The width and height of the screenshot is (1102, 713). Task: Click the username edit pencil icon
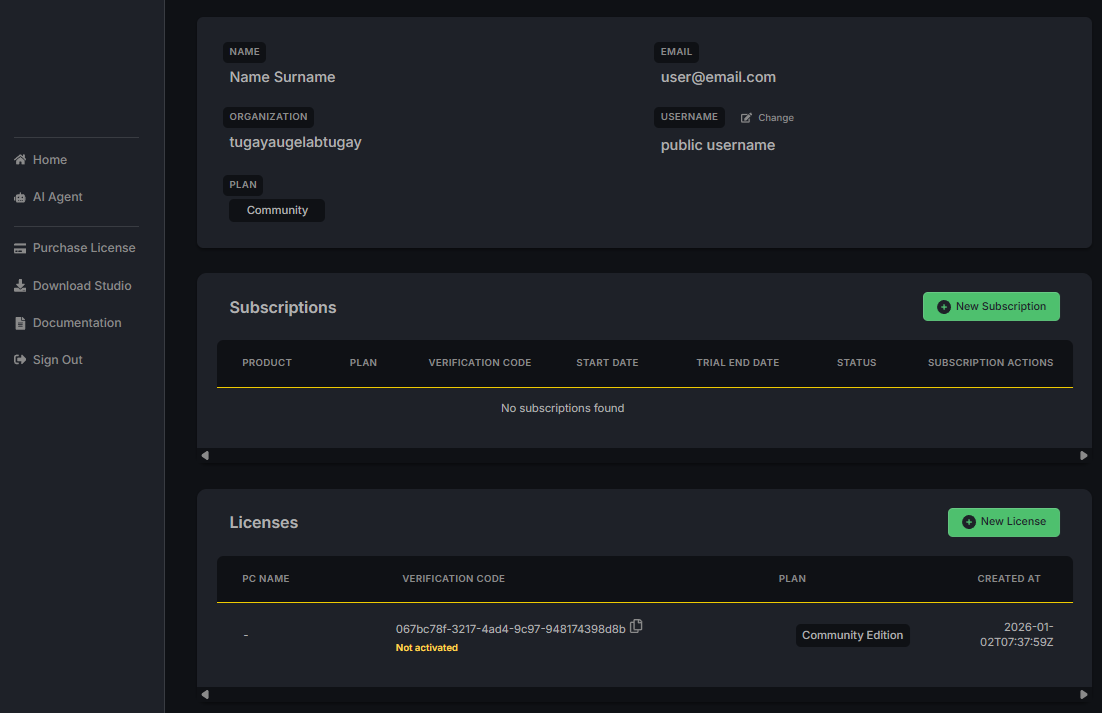tap(746, 118)
